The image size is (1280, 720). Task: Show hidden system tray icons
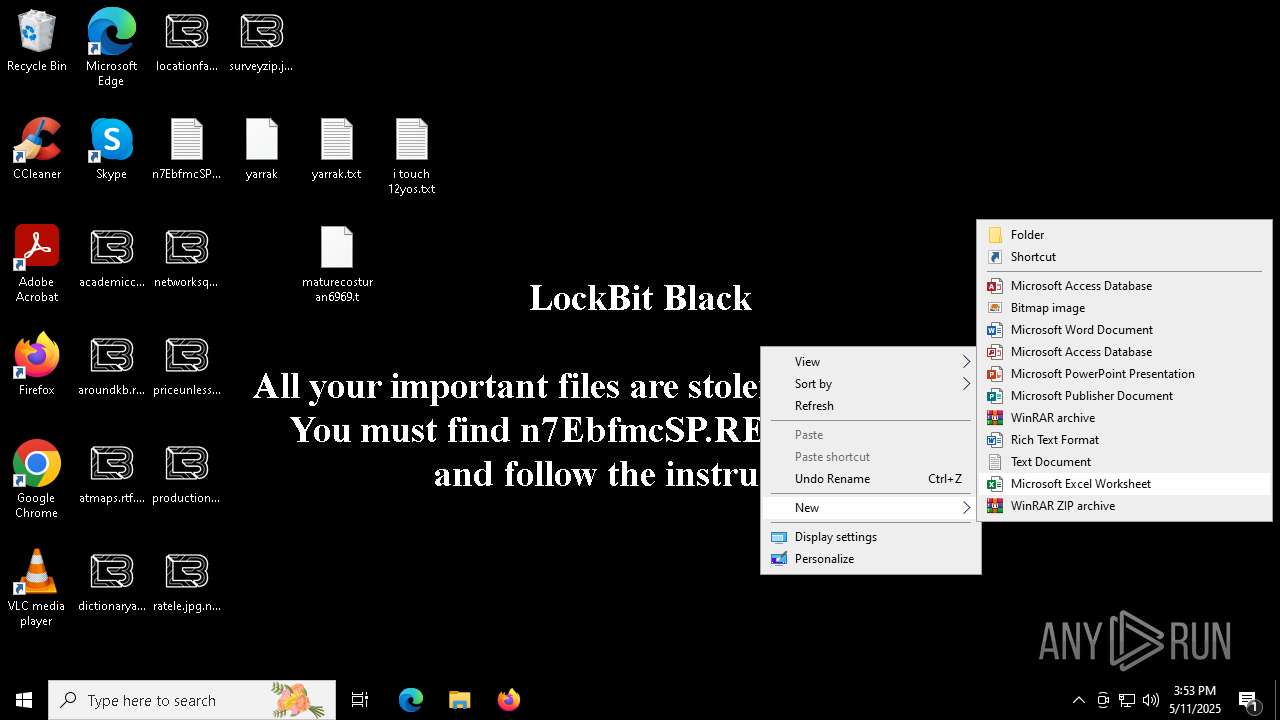click(x=1078, y=700)
